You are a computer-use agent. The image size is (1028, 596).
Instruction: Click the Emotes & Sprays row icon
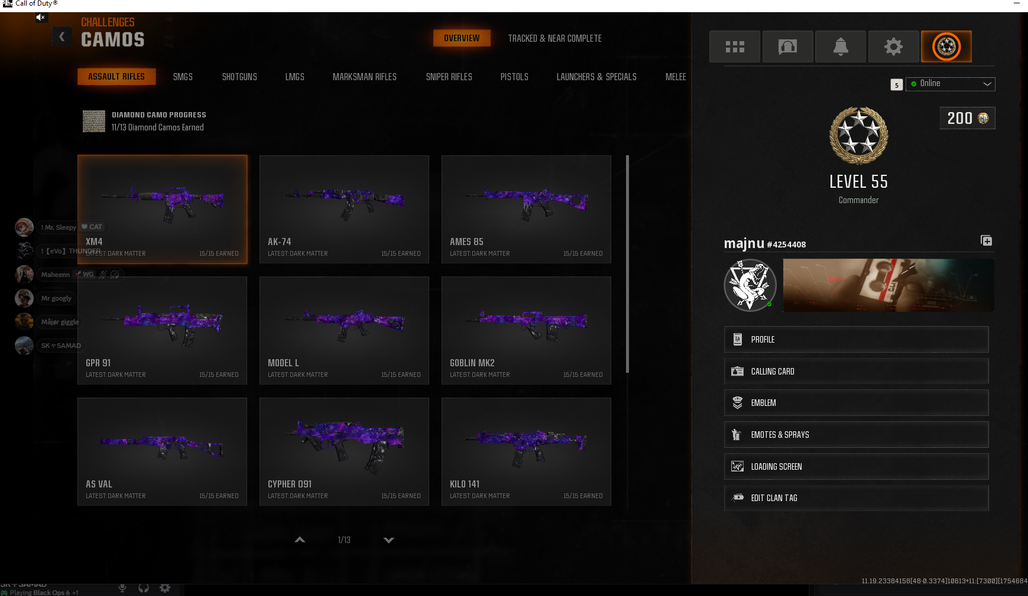pos(737,434)
